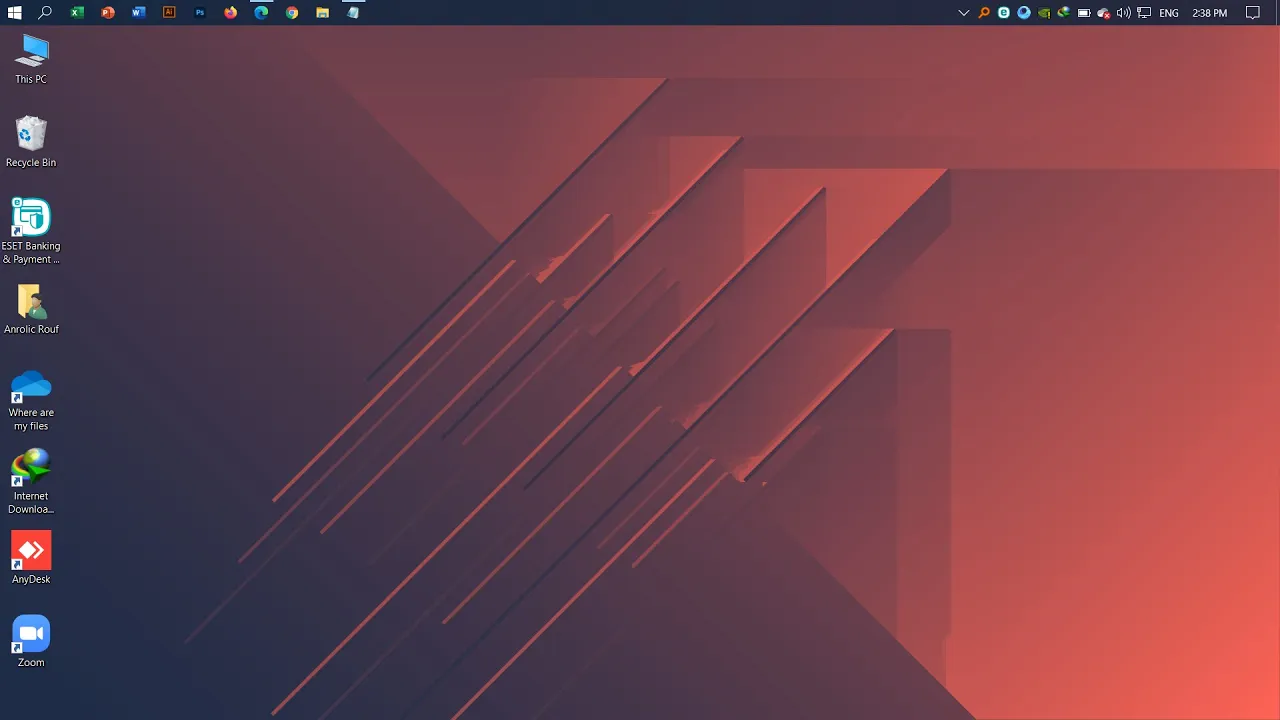Open Microsoft Edge from the taskbar
This screenshot has height=720, width=1280.
261,13
